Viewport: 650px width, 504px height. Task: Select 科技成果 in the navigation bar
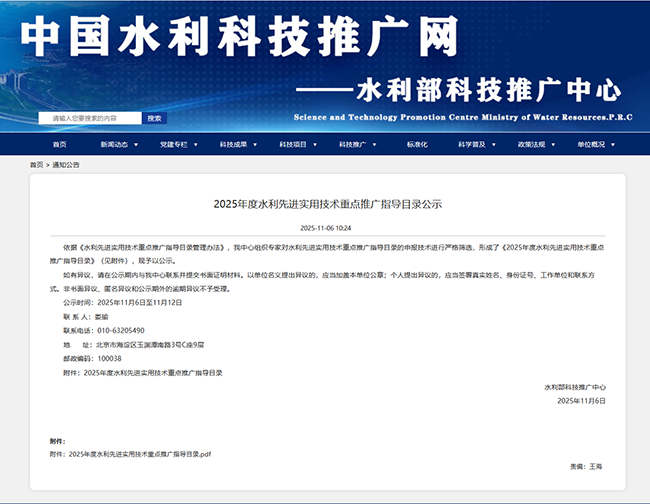click(233, 144)
